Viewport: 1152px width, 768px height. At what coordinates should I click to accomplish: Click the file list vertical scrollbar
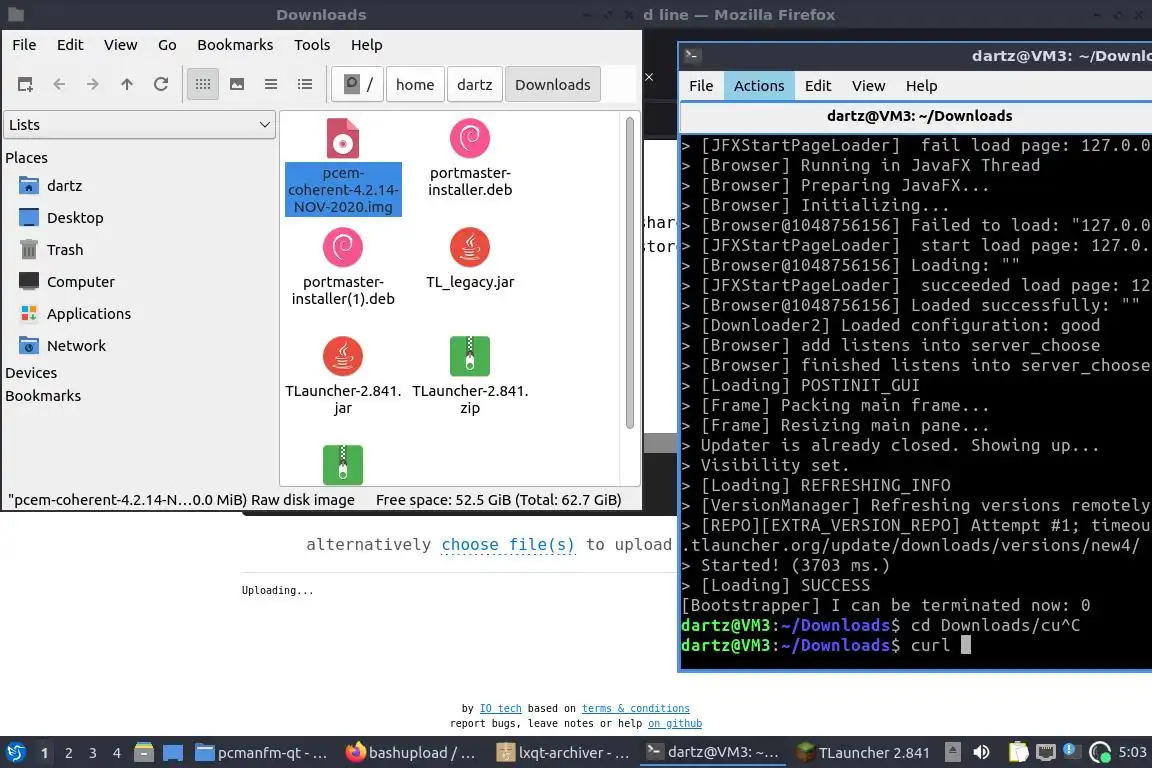click(x=630, y=272)
